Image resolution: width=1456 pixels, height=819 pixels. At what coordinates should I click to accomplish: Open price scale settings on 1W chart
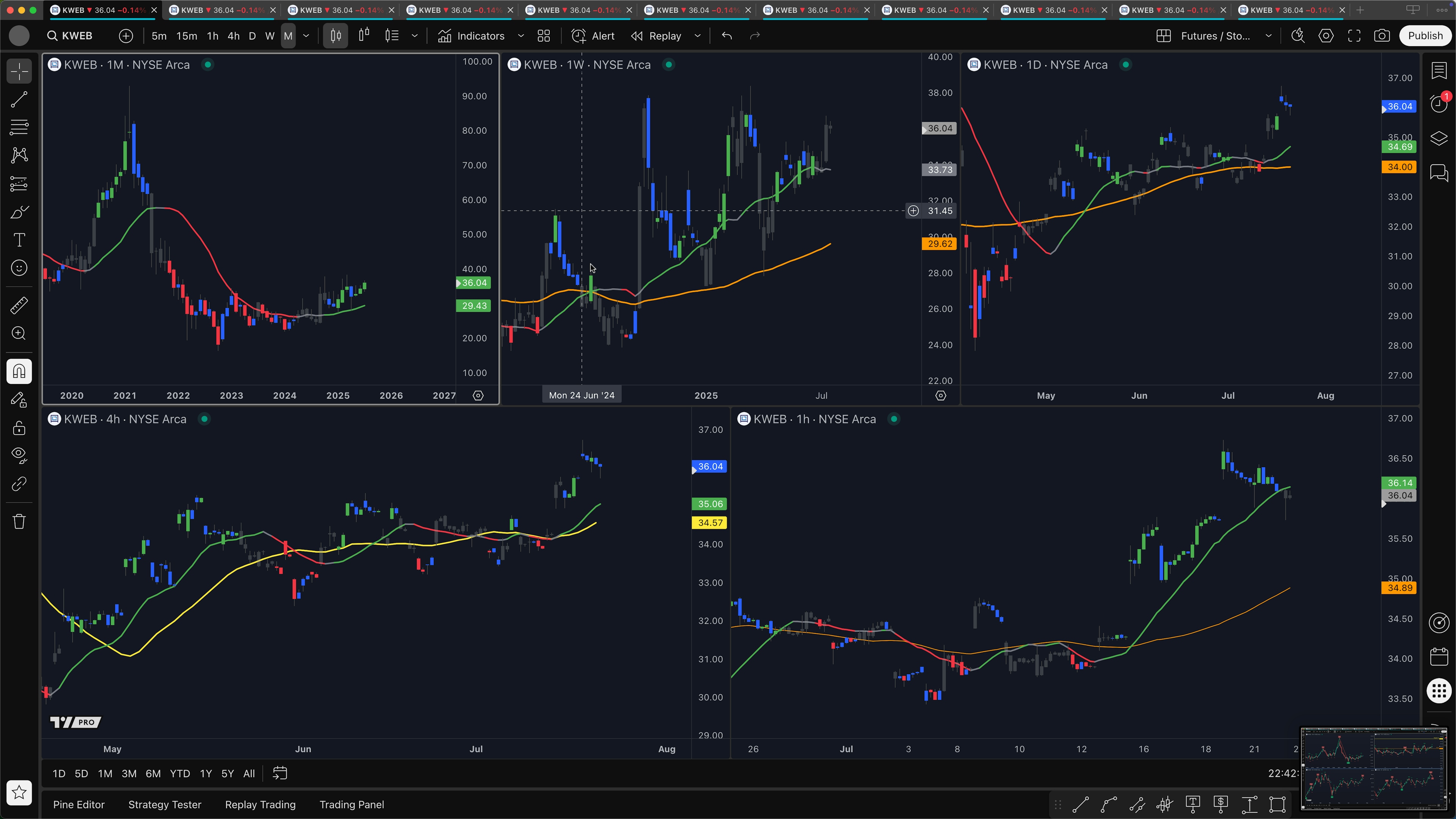point(940,395)
